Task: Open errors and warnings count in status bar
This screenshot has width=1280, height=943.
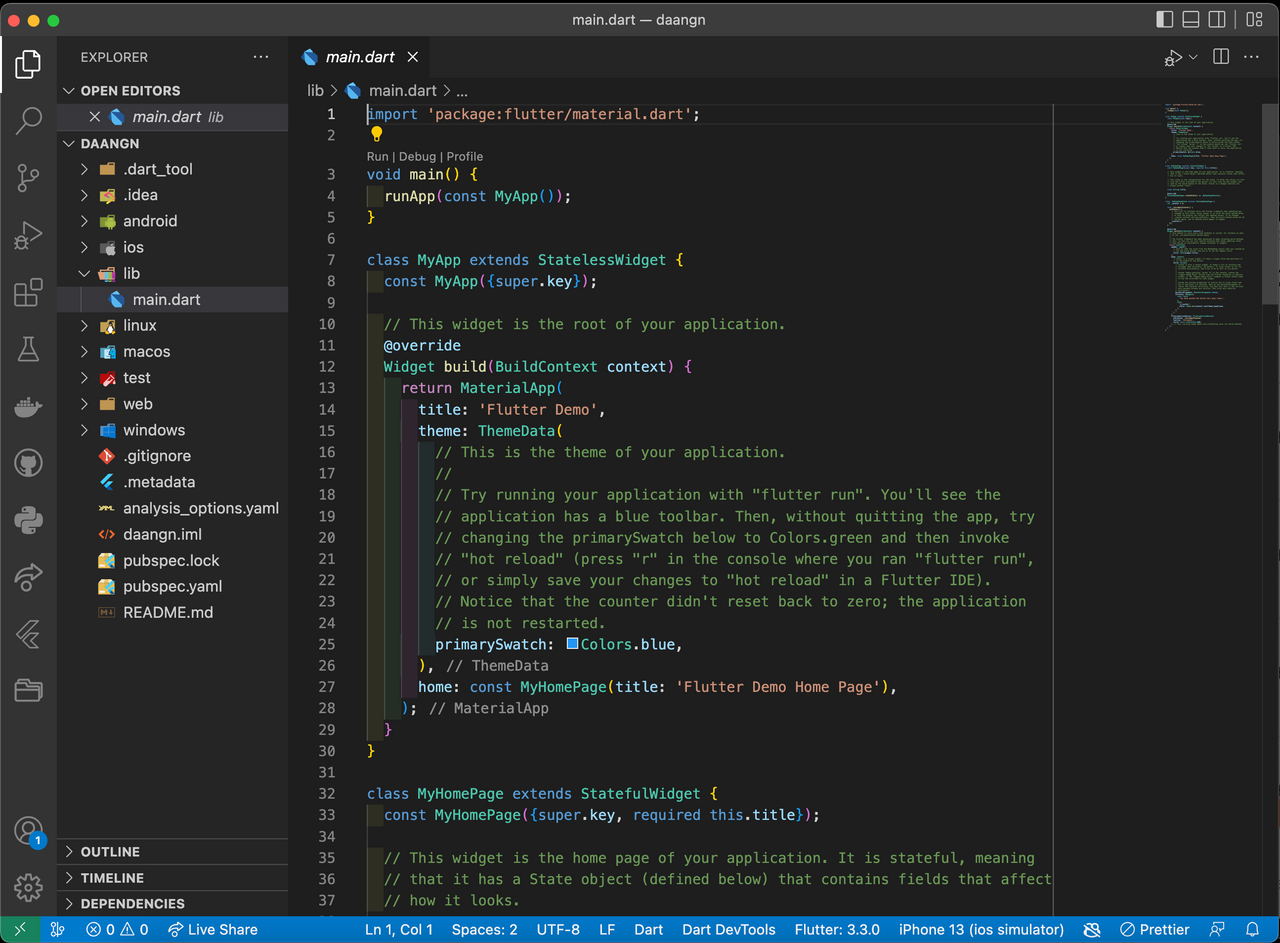Action: tap(117, 929)
